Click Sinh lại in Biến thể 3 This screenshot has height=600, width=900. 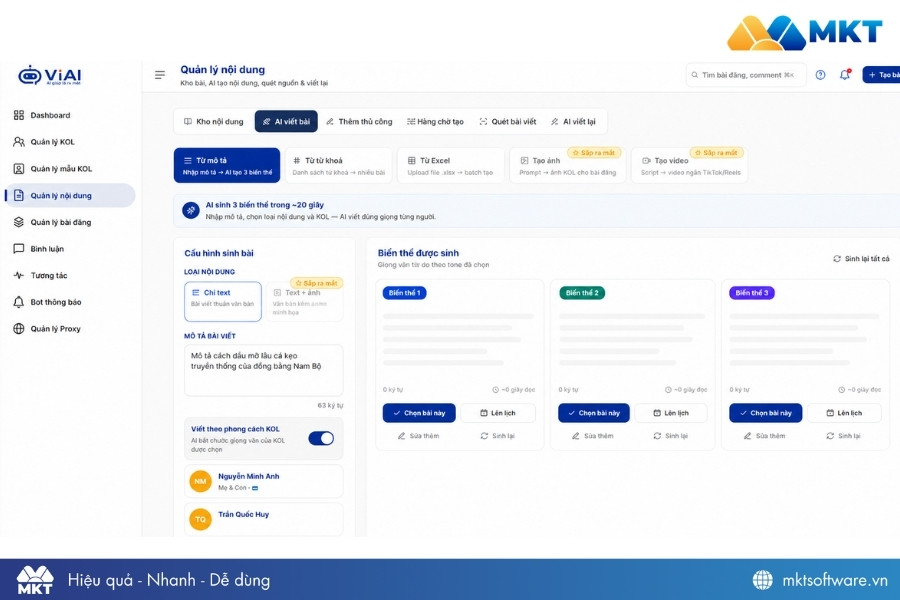(x=843, y=436)
